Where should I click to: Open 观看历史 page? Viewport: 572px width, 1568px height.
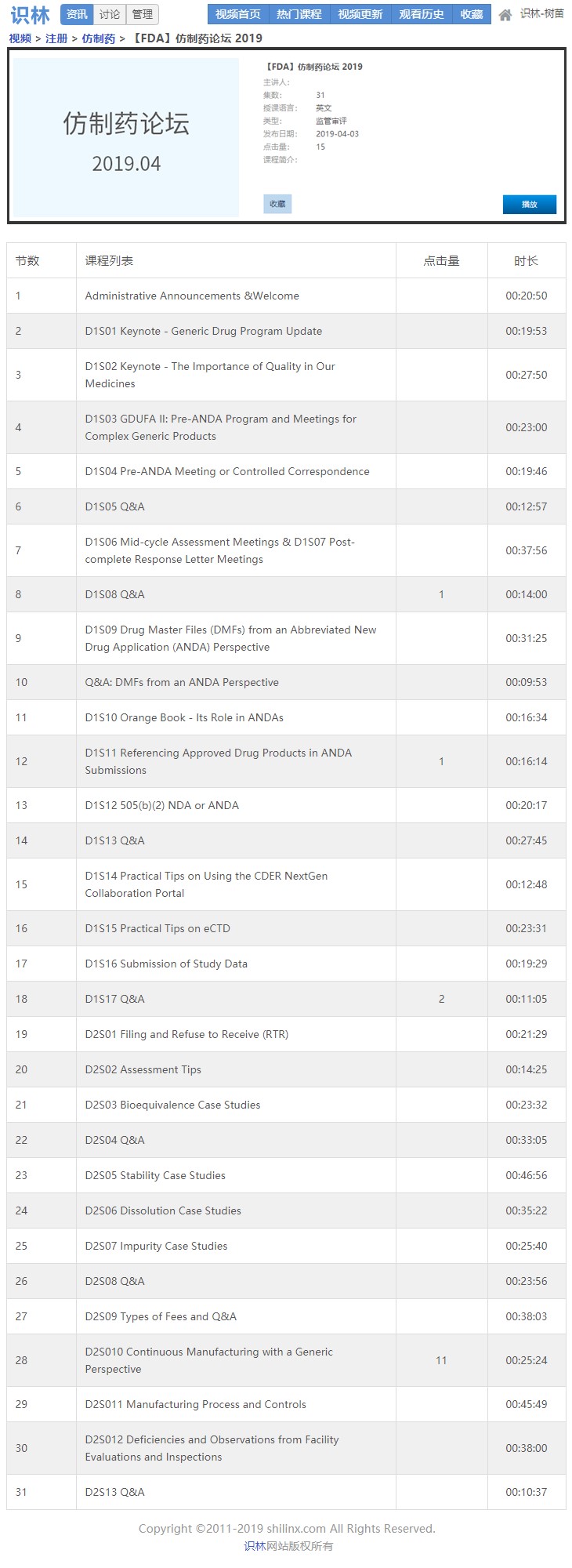(422, 14)
